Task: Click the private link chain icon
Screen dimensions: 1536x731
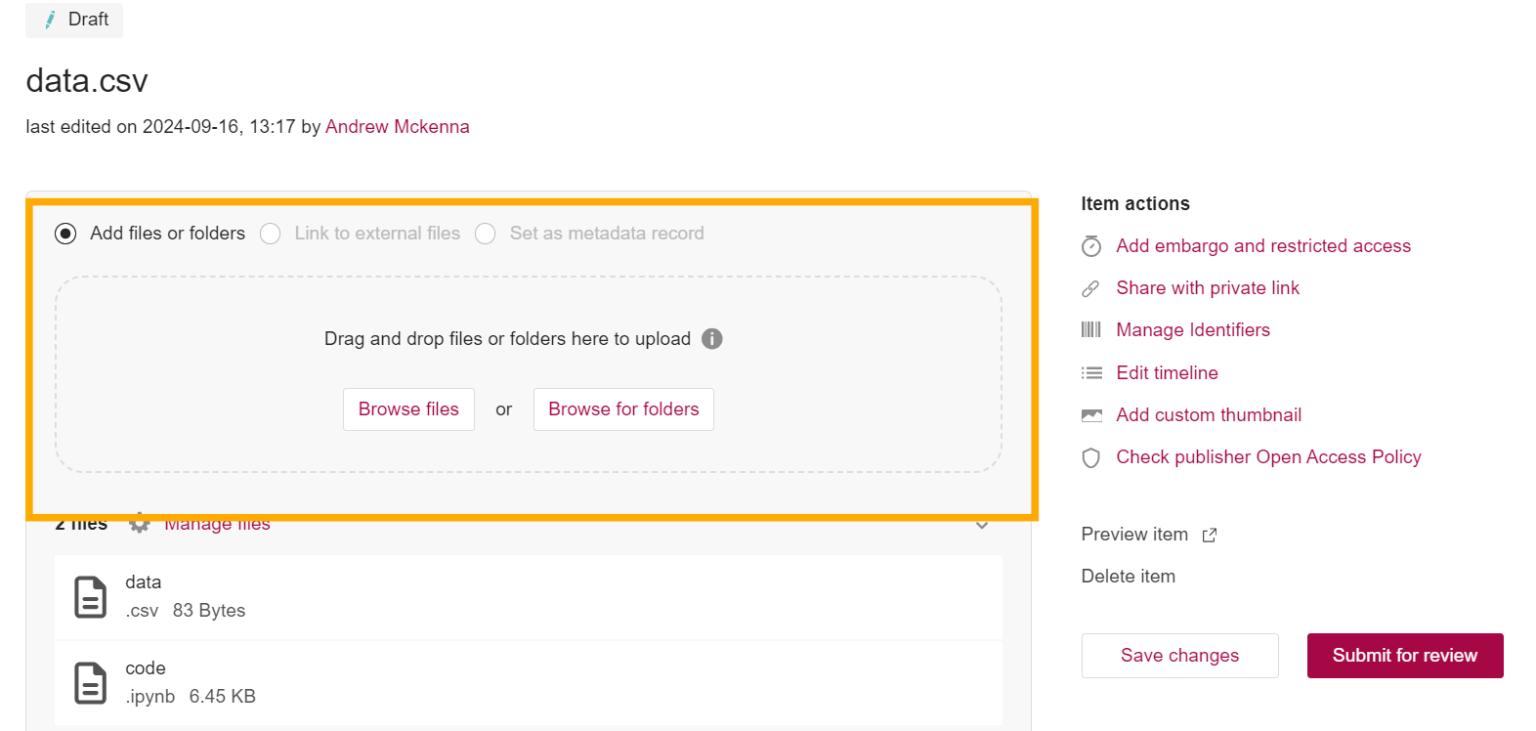Action: pyautogui.click(x=1091, y=288)
